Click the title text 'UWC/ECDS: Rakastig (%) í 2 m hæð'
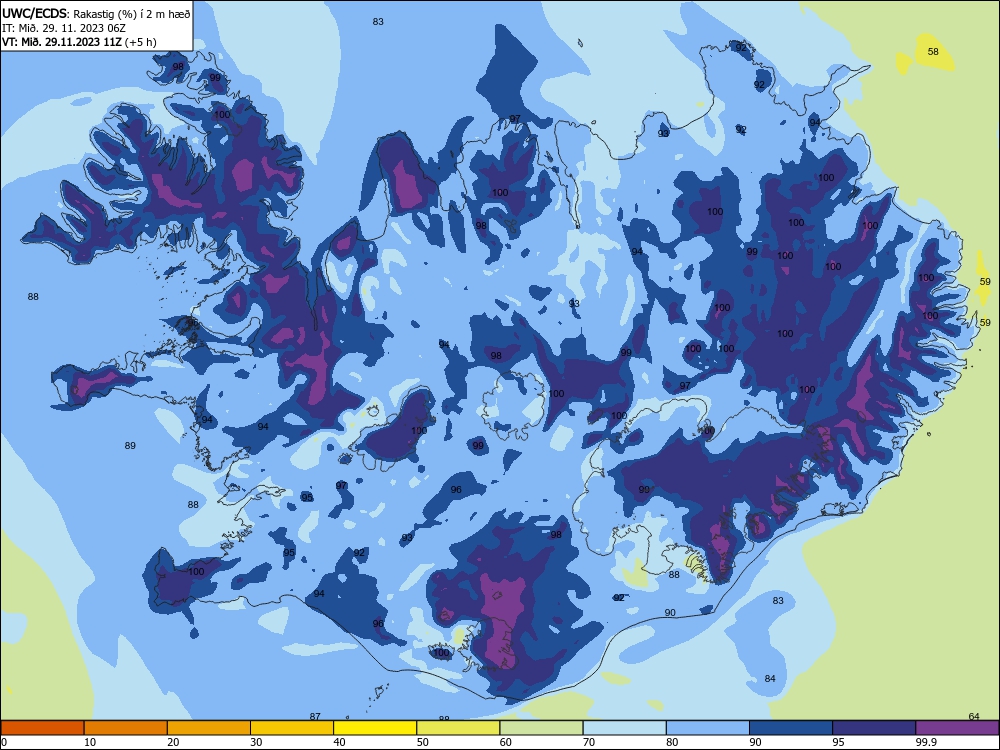The height and width of the screenshot is (750, 1000). [x=96, y=13]
